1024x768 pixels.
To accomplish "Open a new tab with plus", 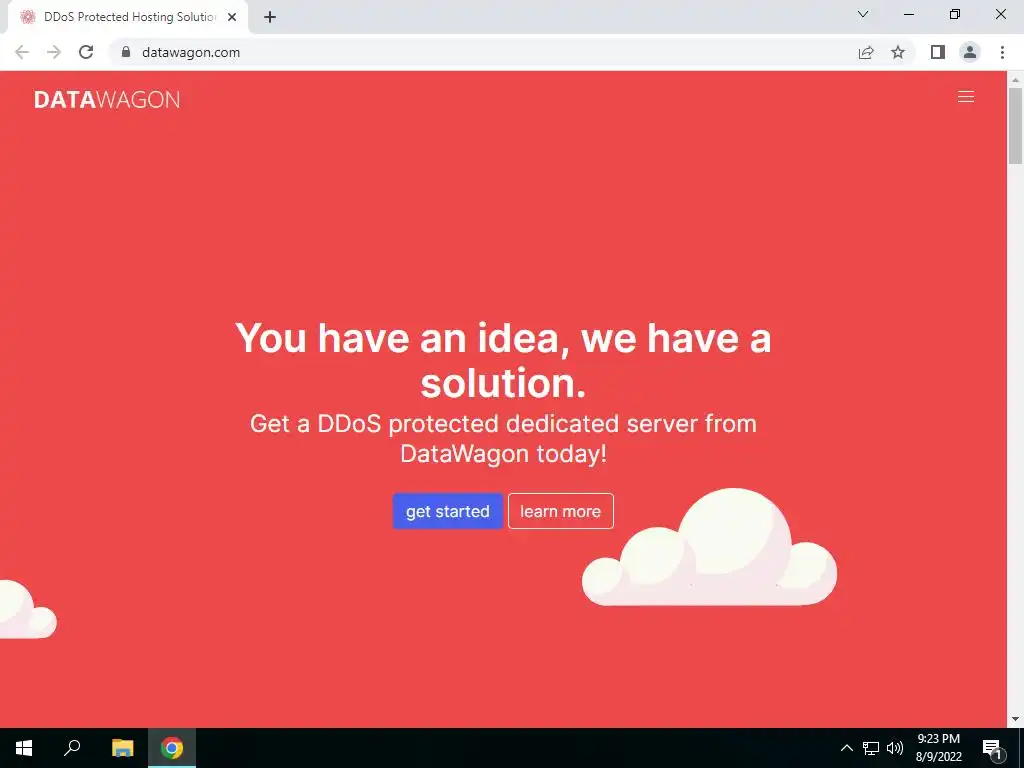I will point(270,17).
